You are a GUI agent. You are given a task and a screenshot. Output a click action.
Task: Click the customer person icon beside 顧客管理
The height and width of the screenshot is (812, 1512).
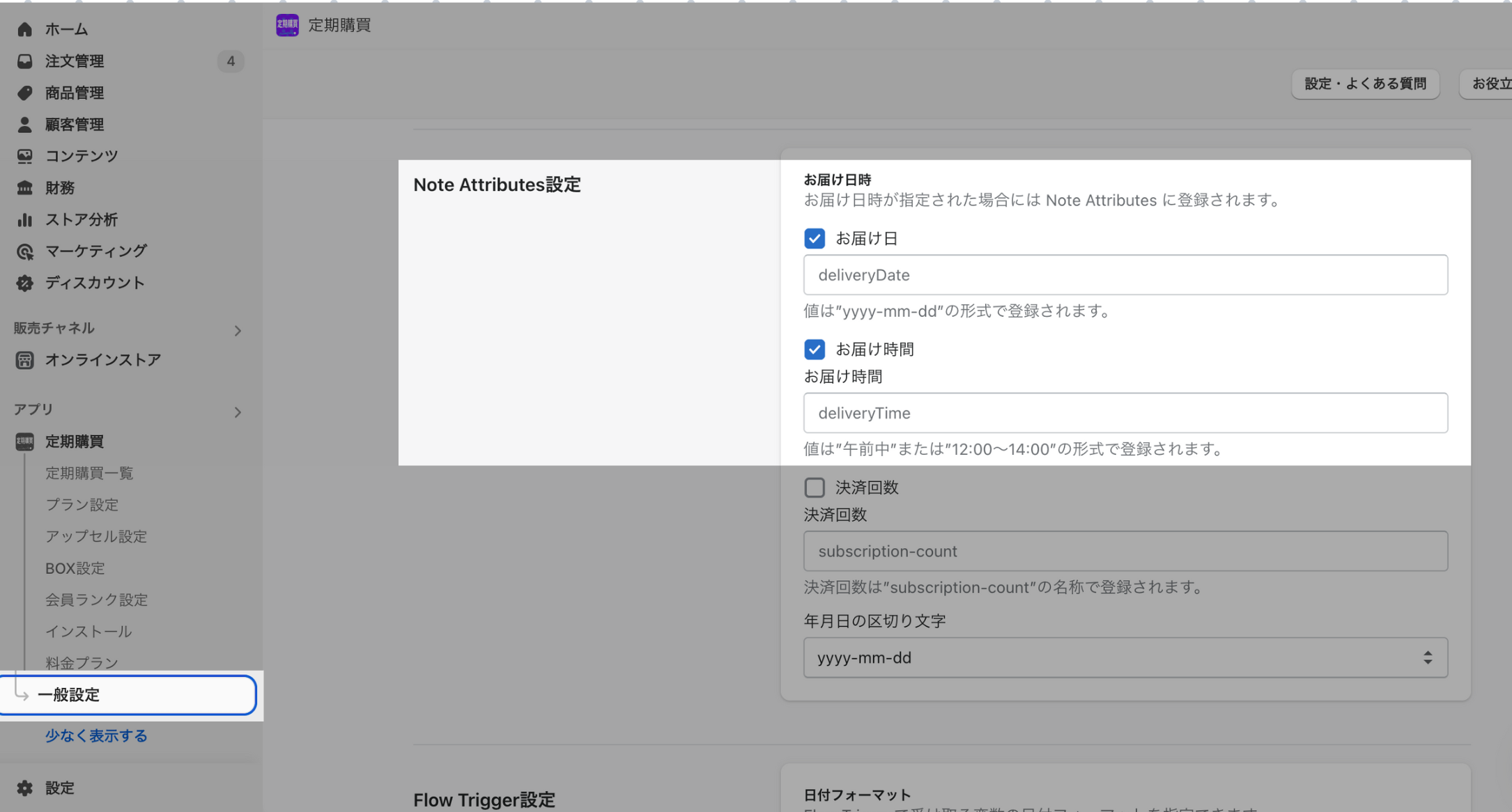[25, 125]
